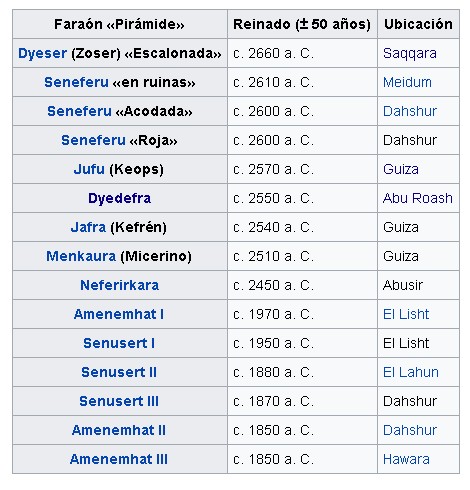Open the Neferirkara link
The height and width of the screenshot is (490, 470).
click(x=119, y=285)
